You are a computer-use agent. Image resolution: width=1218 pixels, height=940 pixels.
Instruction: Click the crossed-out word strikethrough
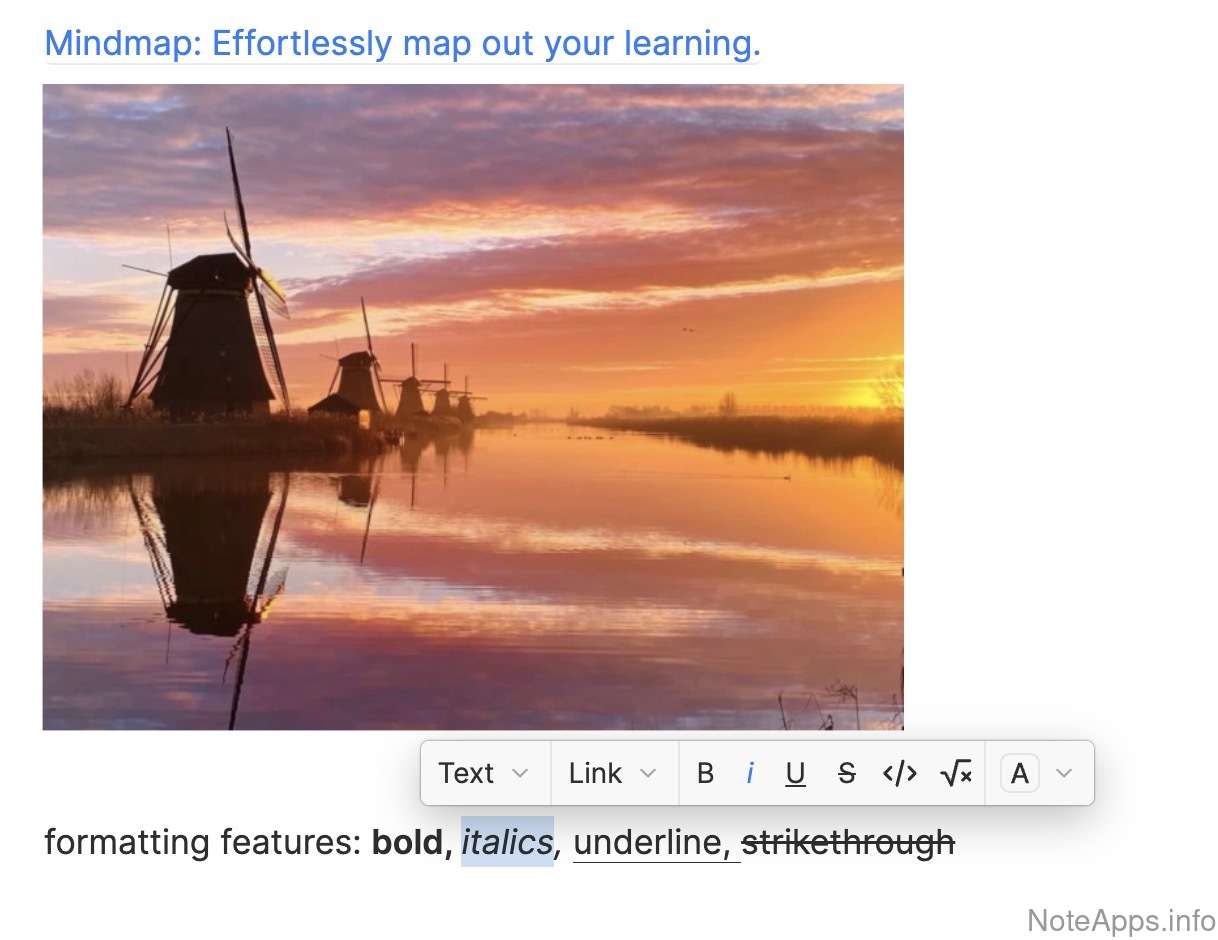point(848,843)
